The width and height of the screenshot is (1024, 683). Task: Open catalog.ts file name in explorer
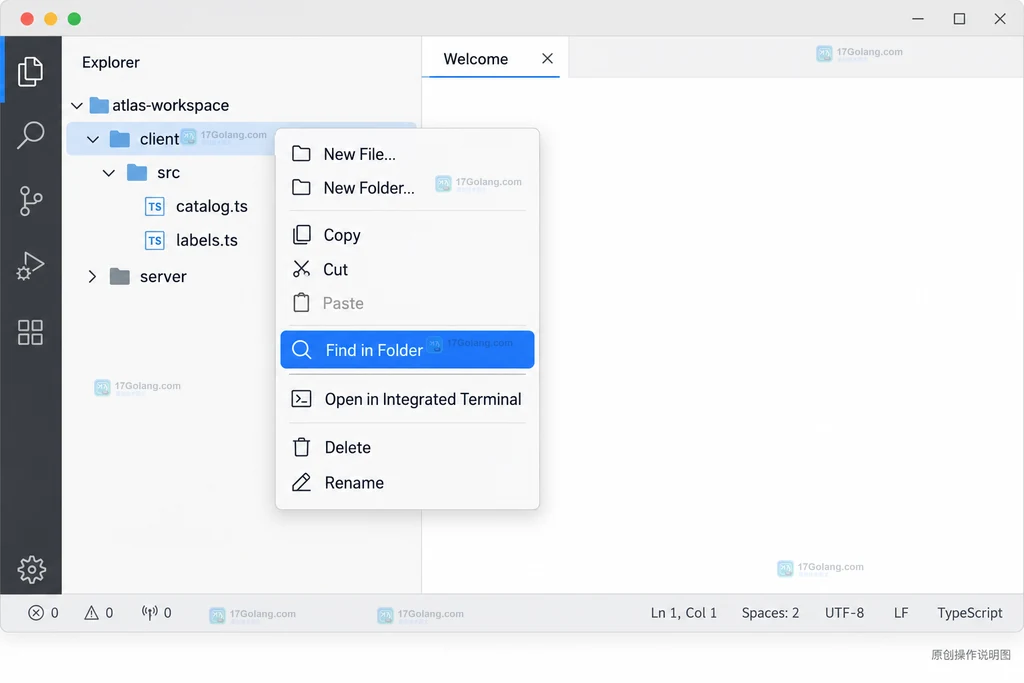point(212,206)
